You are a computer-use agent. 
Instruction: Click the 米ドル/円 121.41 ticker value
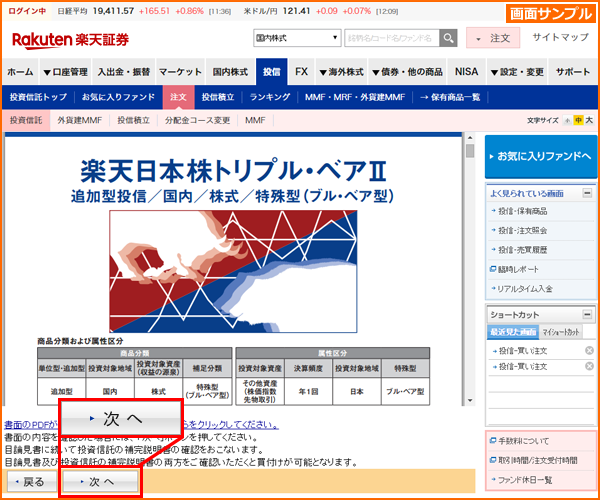[297, 11]
